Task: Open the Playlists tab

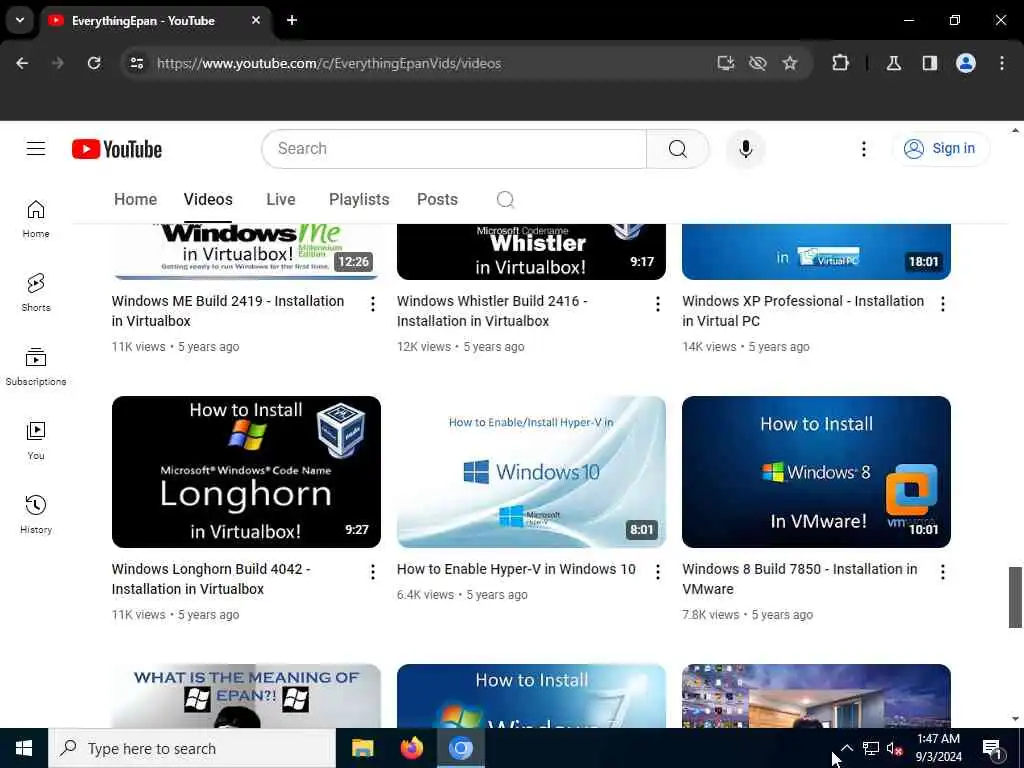Action: click(x=359, y=199)
